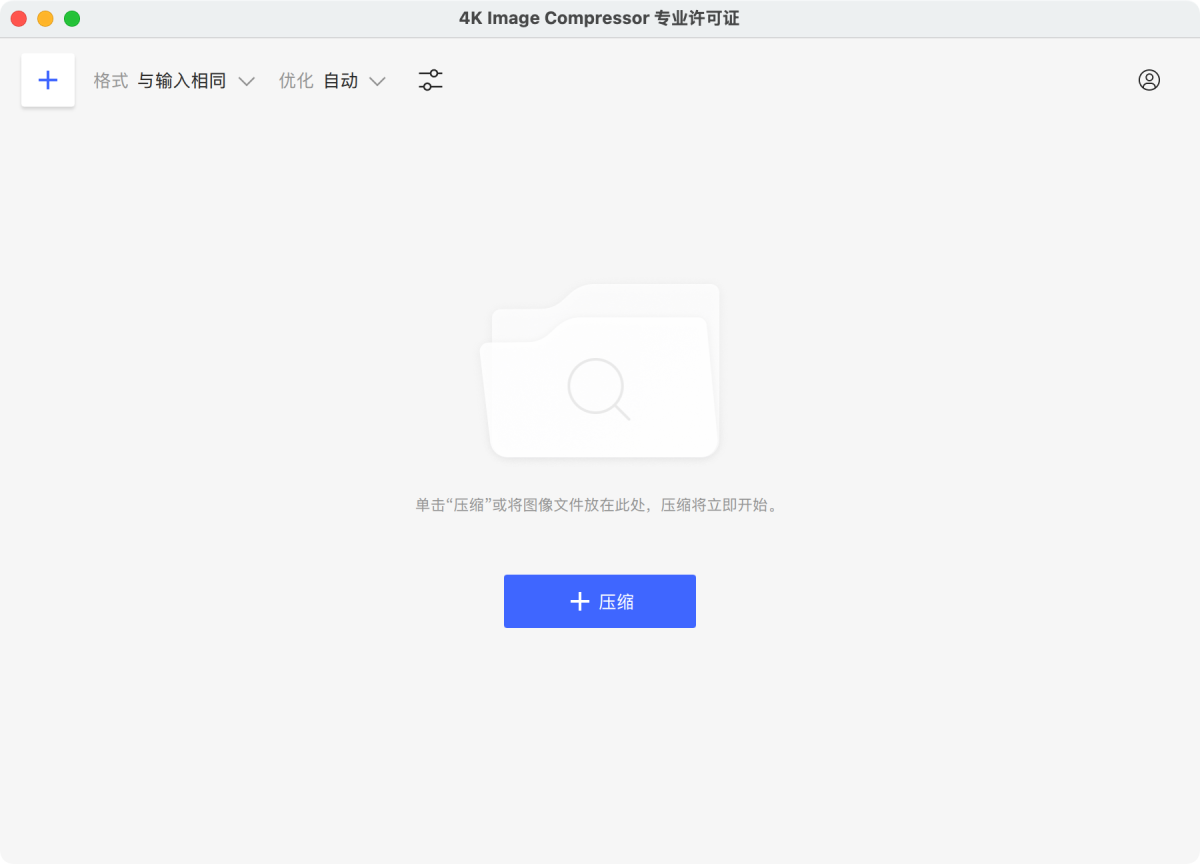This screenshot has height=864, width=1200.
Task: Open compression settings sliders icon
Action: (x=430, y=81)
